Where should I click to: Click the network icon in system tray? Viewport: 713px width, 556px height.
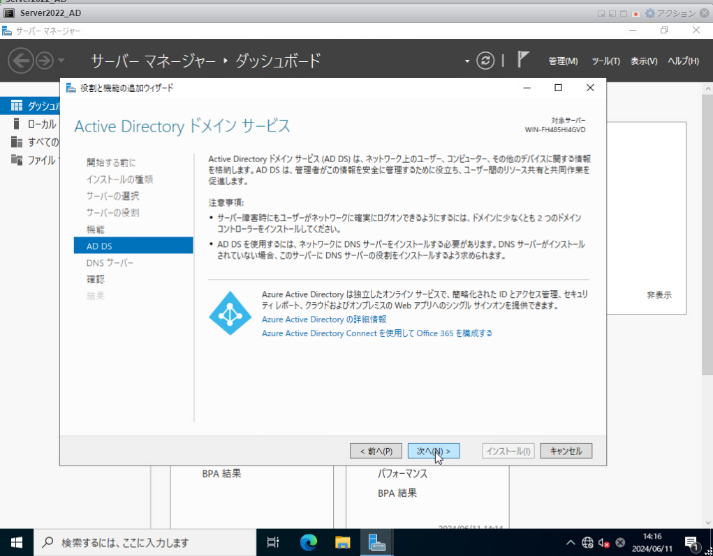[587, 542]
